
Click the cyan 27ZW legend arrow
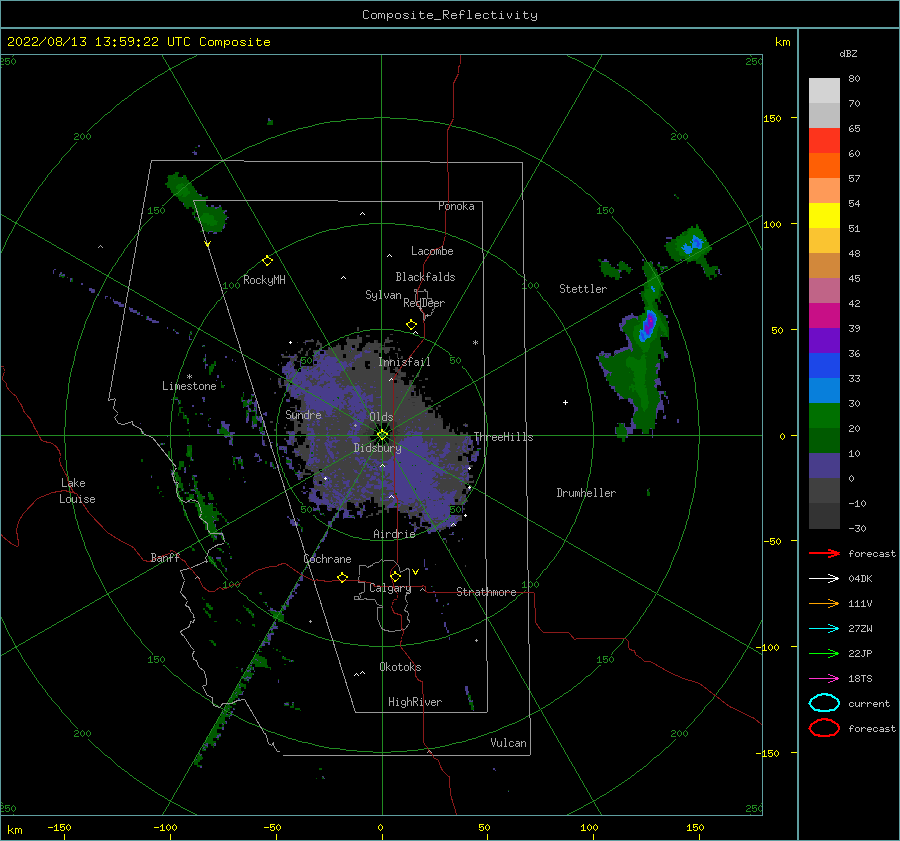tap(824, 629)
